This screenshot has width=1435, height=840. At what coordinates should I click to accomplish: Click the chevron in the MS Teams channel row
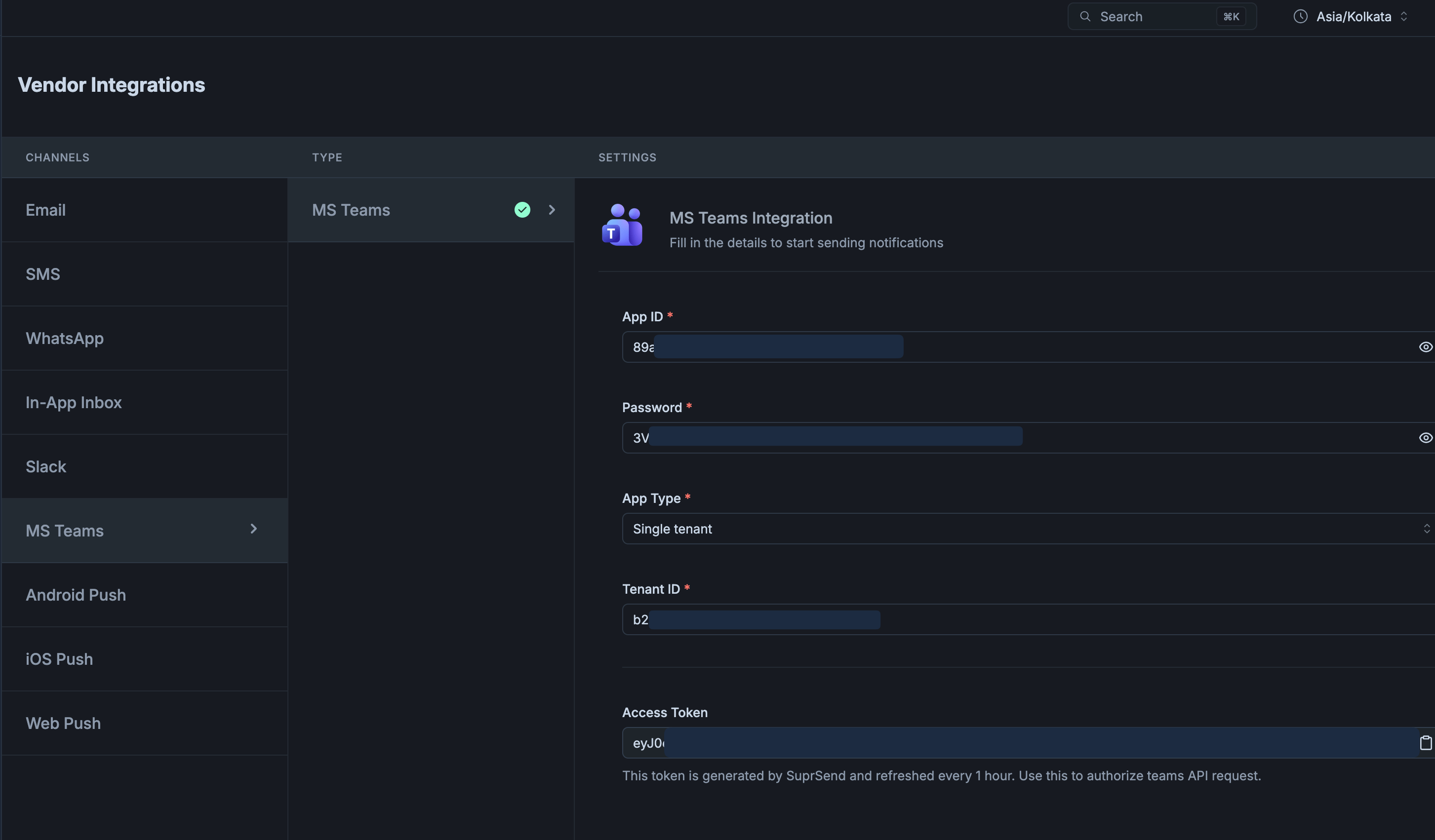click(x=253, y=529)
